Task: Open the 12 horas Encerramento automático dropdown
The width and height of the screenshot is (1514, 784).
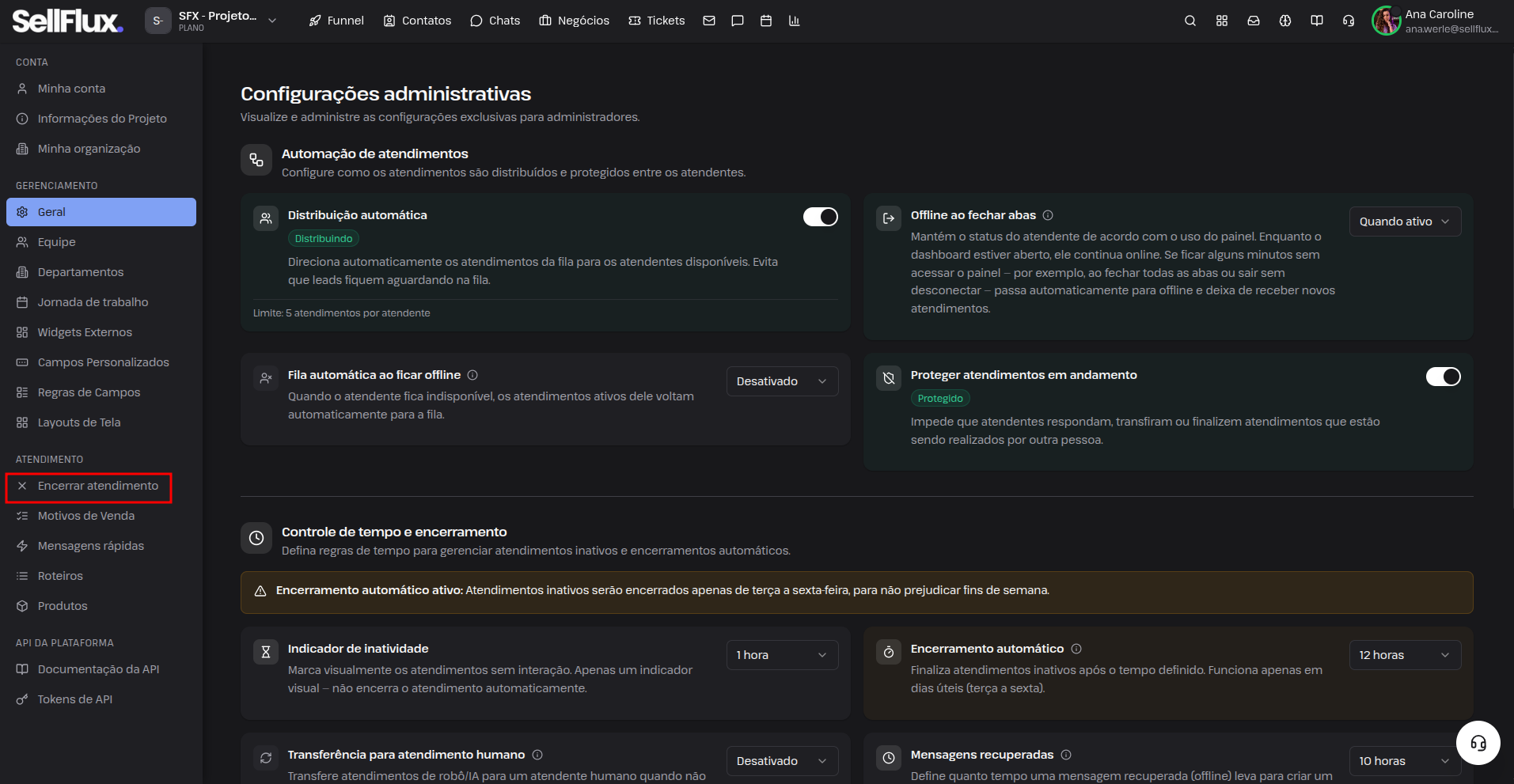Action: click(x=1405, y=655)
